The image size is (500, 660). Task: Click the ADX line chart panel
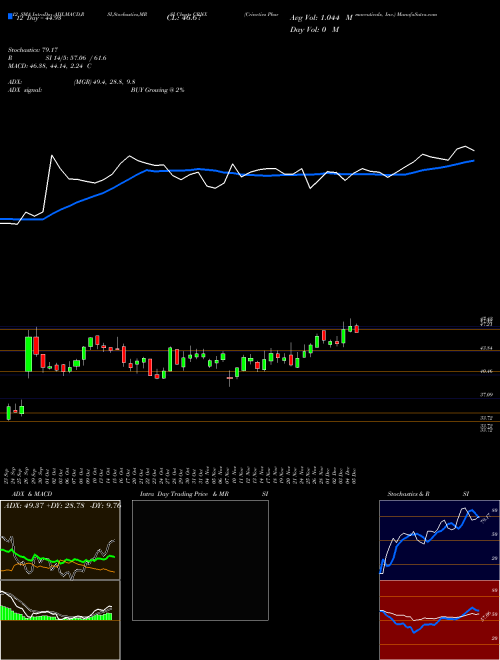pyautogui.click(x=60, y=540)
